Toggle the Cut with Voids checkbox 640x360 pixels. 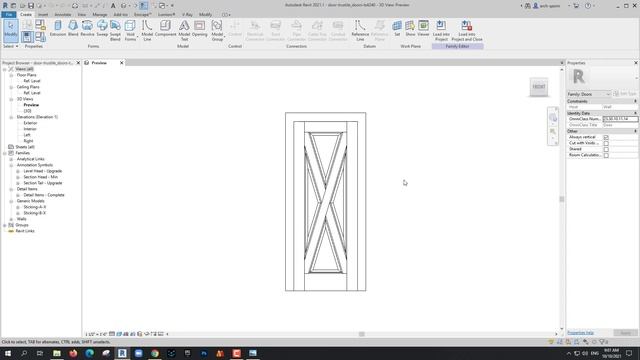pos(606,143)
